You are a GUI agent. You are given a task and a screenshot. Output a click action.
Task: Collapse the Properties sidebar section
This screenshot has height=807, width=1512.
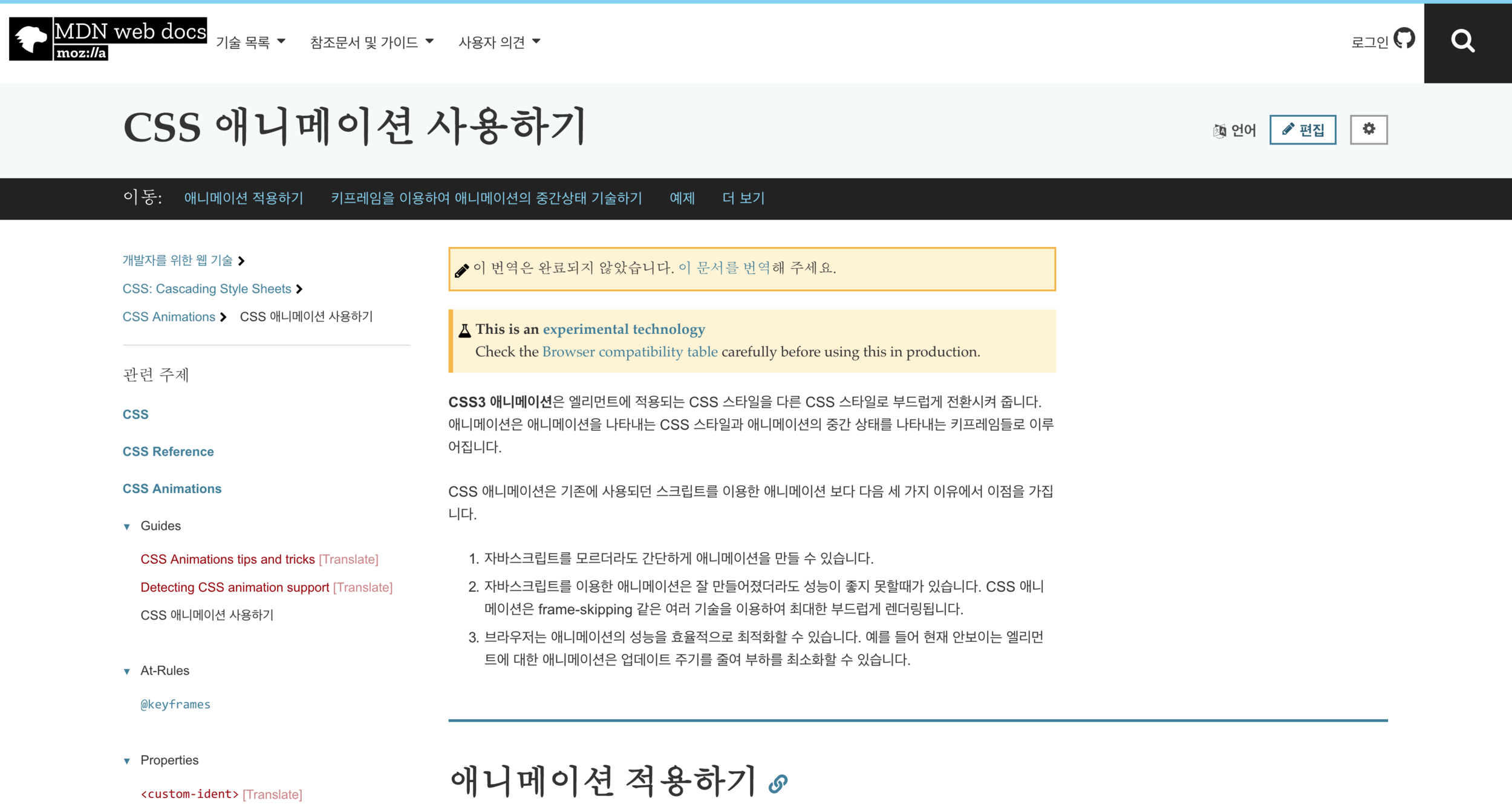(127, 760)
